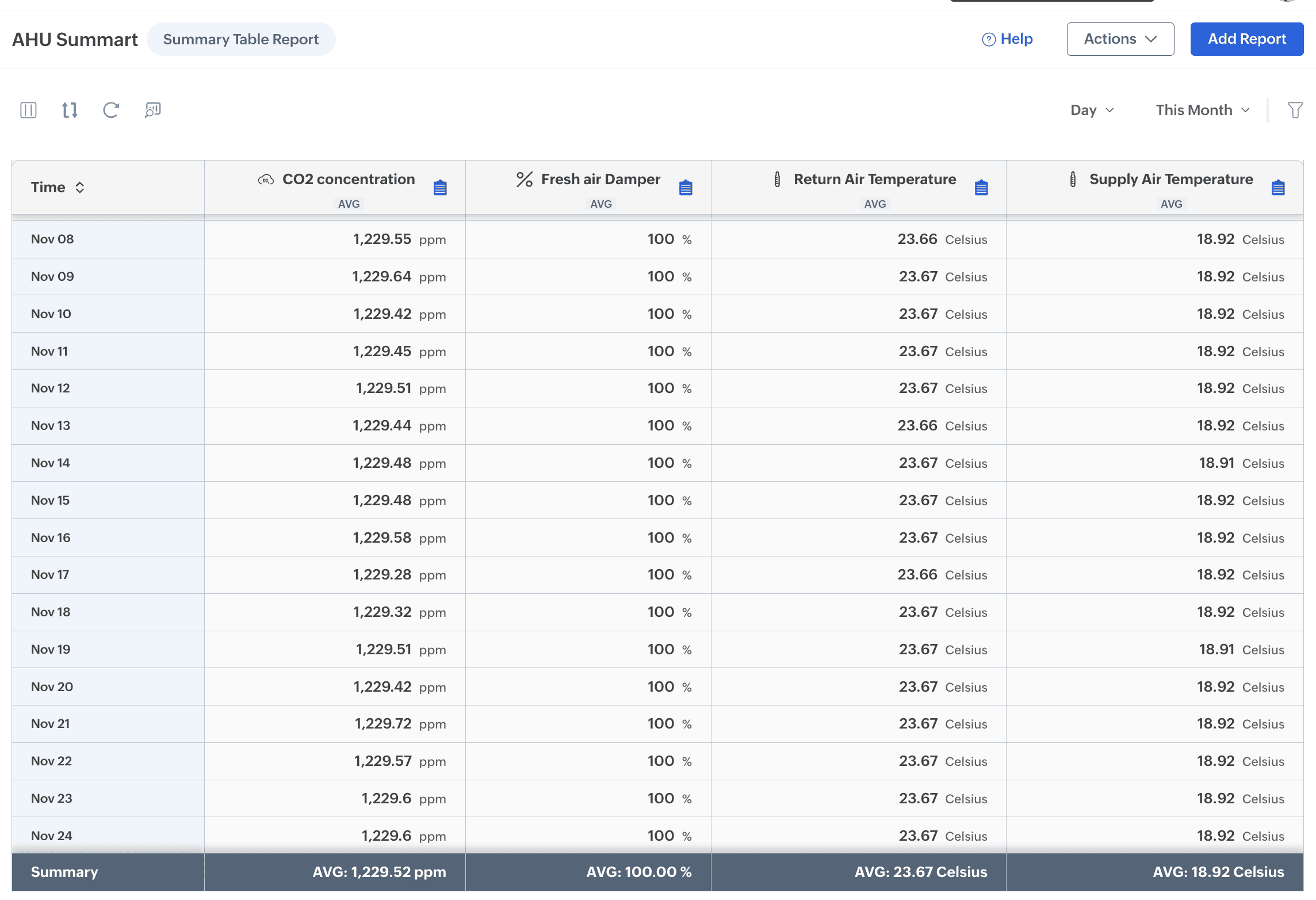Click the sort arrows toolbar icon
The height and width of the screenshot is (900, 1316).
[70, 110]
